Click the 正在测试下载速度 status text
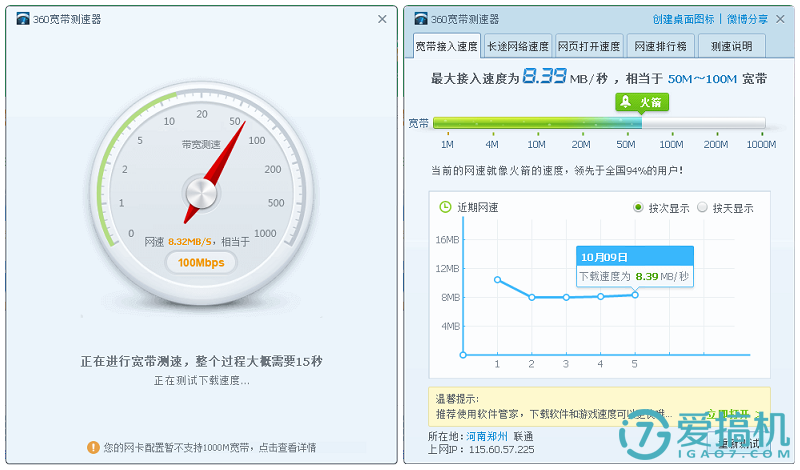Image resolution: width=800 pixels, height=470 pixels. coord(202,381)
